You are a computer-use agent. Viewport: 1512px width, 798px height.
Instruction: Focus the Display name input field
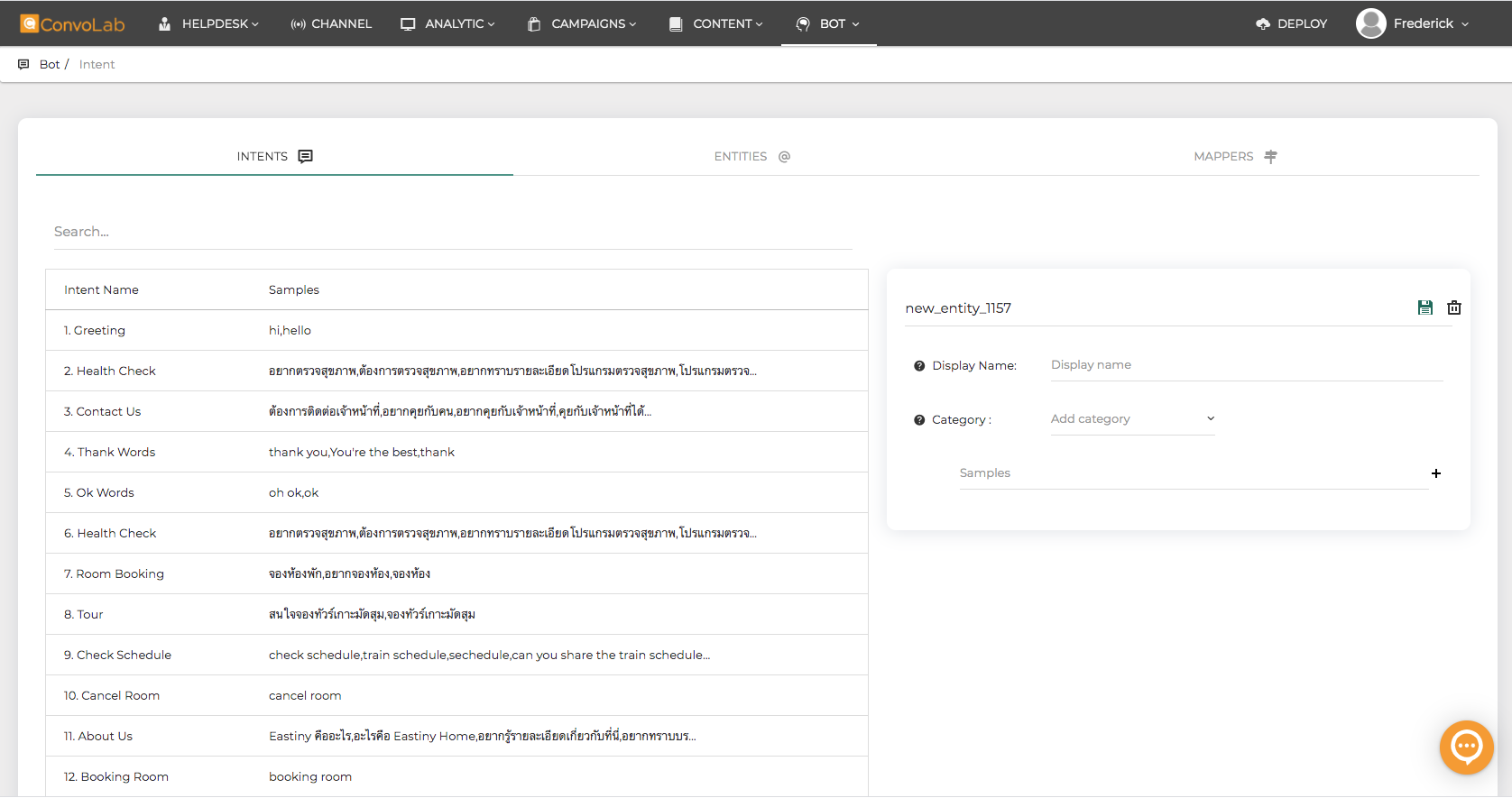click(x=1245, y=365)
